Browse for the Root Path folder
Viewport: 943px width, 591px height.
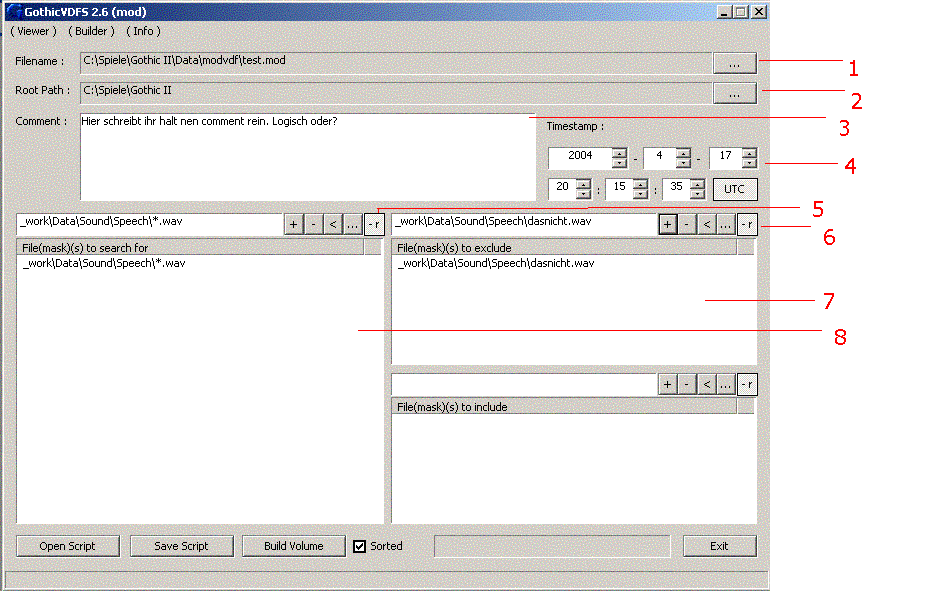coord(734,93)
